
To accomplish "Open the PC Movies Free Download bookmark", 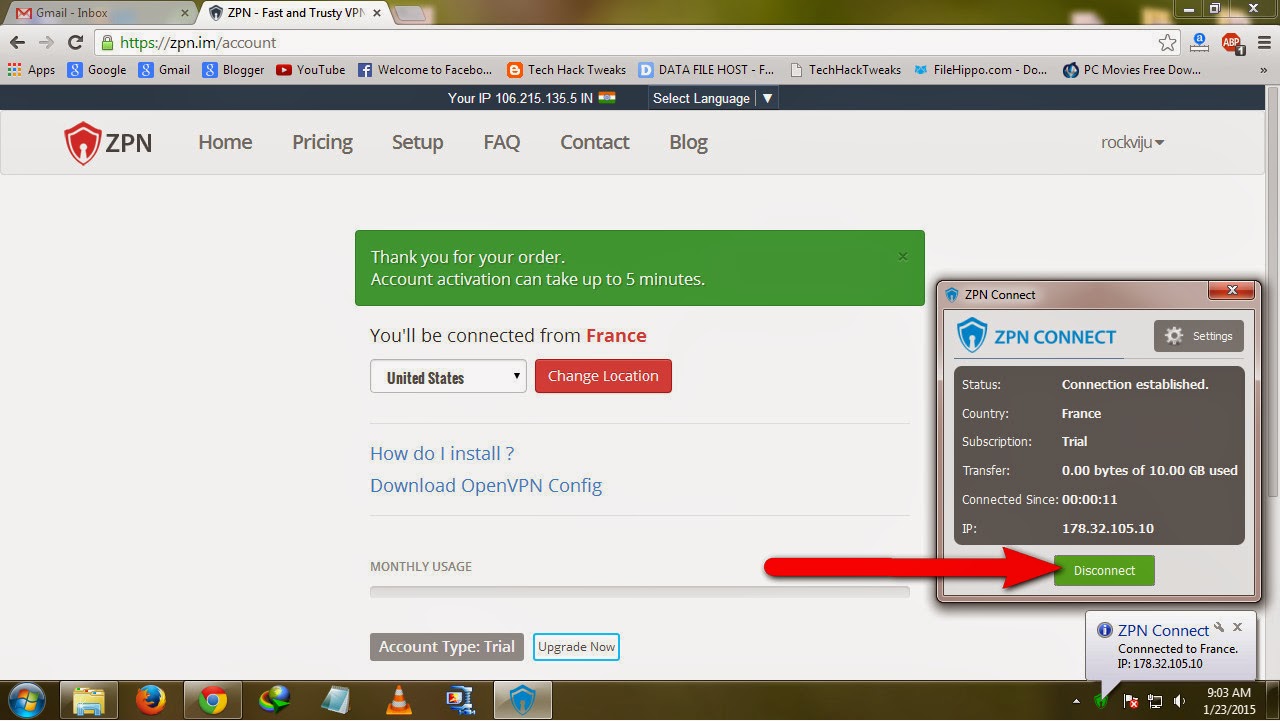I will [x=1132, y=70].
